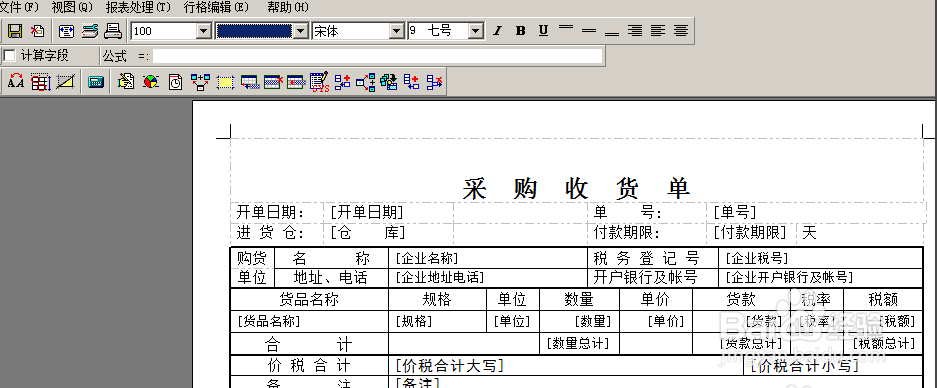This screenshot has width=937, height=388.
Task: Click the stacked pages import icon
Action: click(388, 82)
